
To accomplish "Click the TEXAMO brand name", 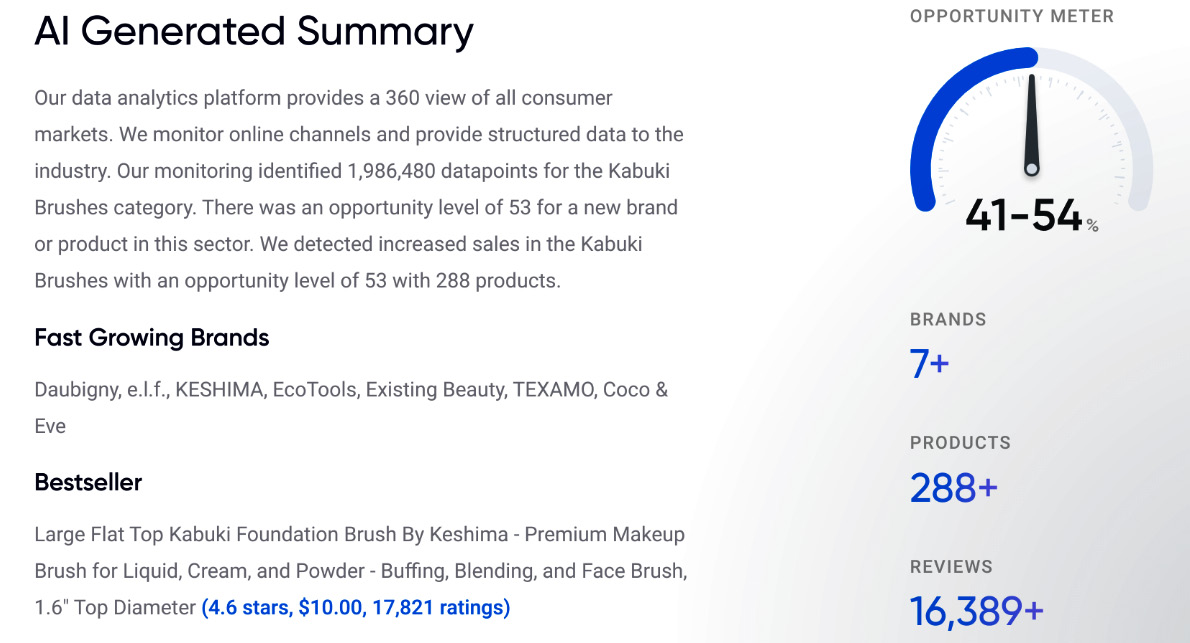I will pyautogui.click(x=552, y=389).
